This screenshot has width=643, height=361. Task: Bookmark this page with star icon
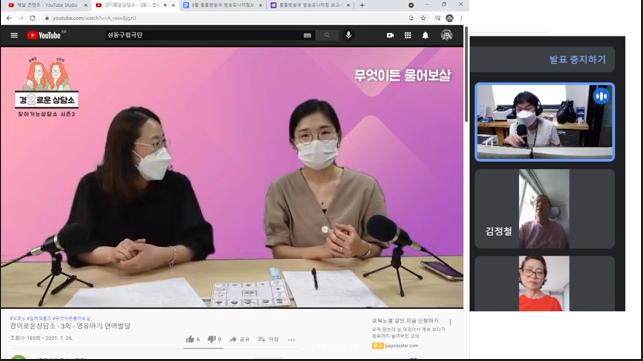tap(423, 18)
